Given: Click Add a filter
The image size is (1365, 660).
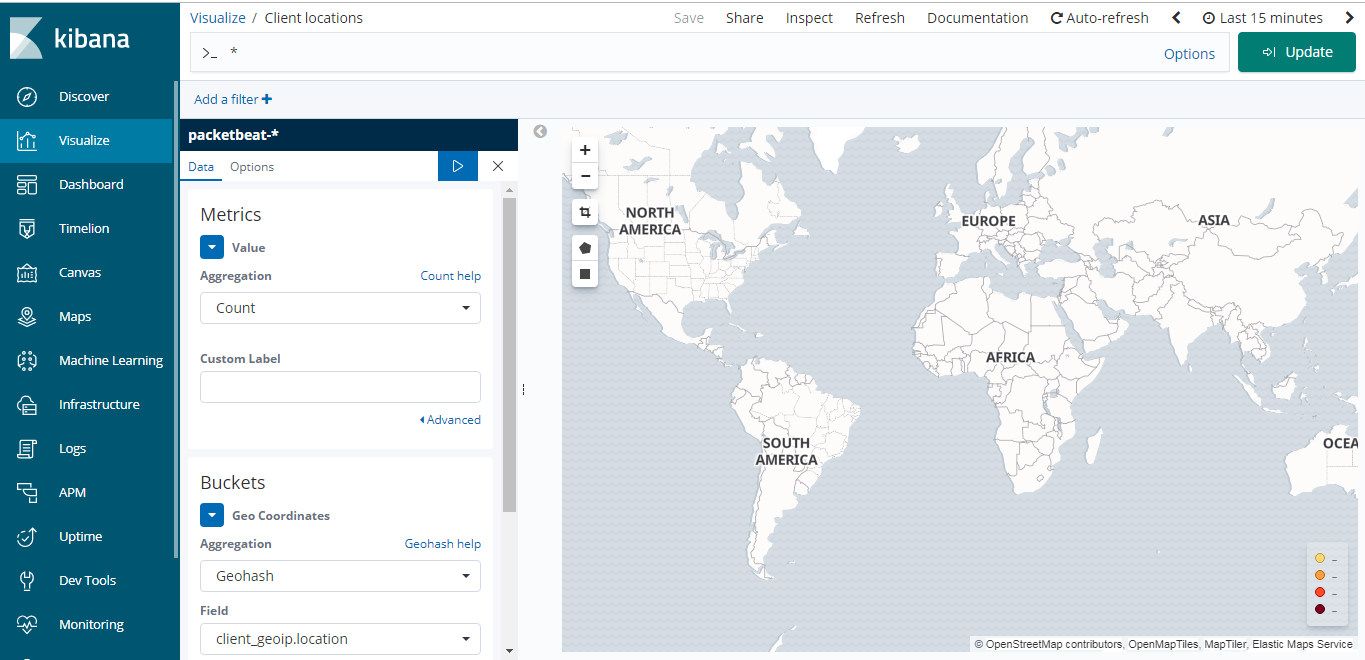Looking at the screenshot, I should pos(233,99).
